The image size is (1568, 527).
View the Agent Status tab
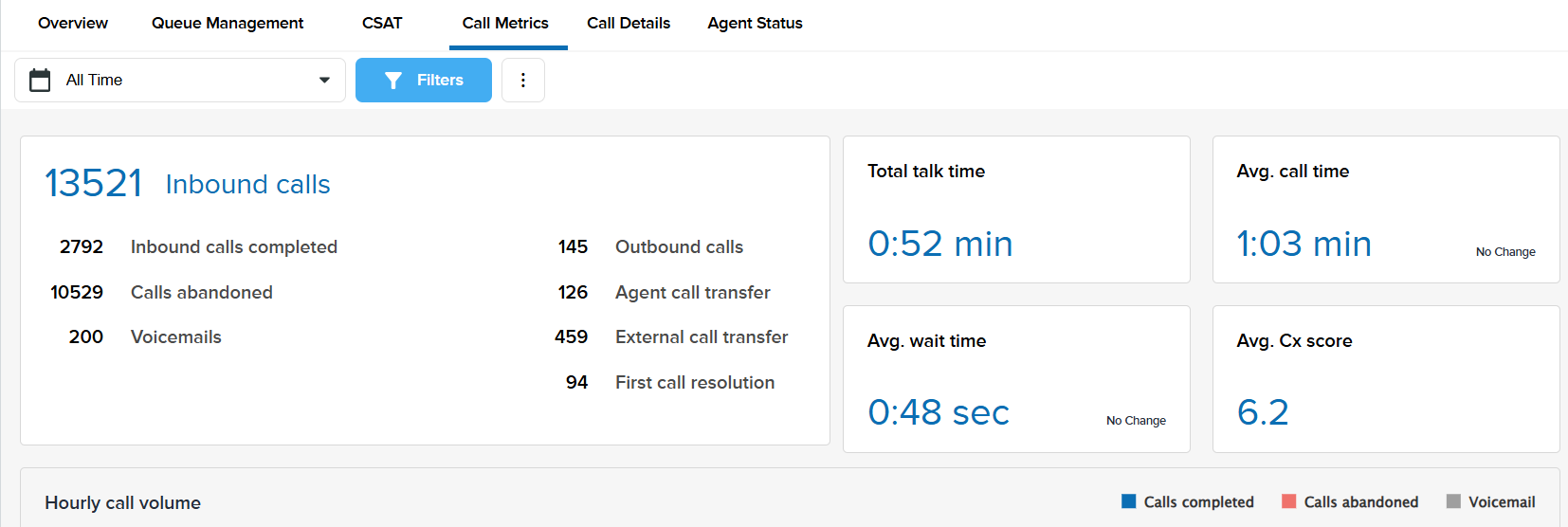coord(755,24)
